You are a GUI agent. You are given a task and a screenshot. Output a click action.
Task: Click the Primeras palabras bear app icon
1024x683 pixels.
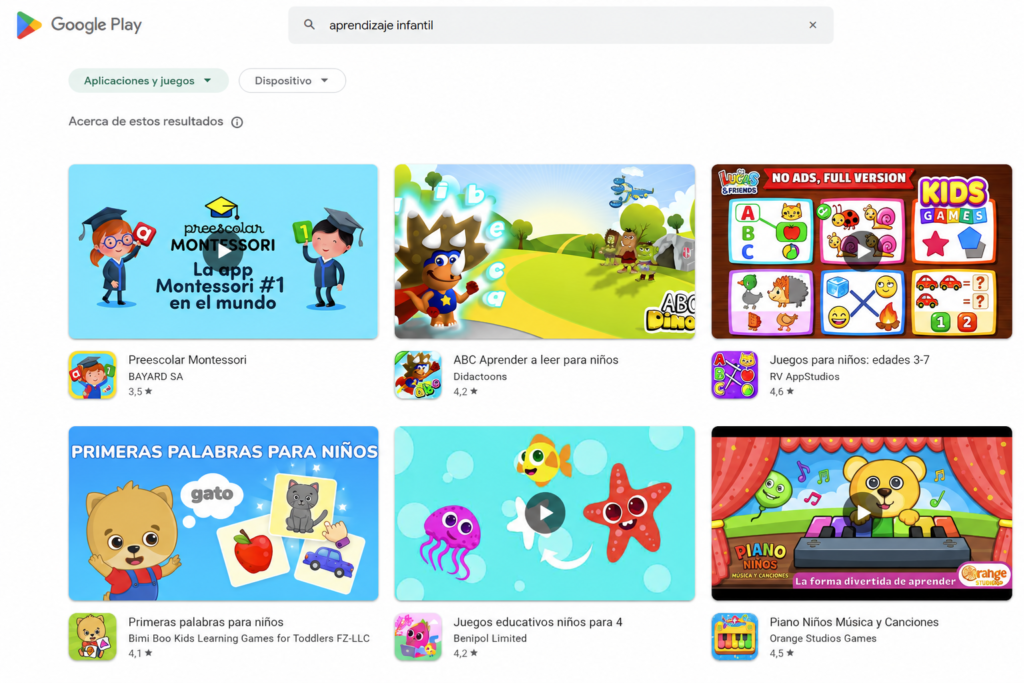click(93, 637)
